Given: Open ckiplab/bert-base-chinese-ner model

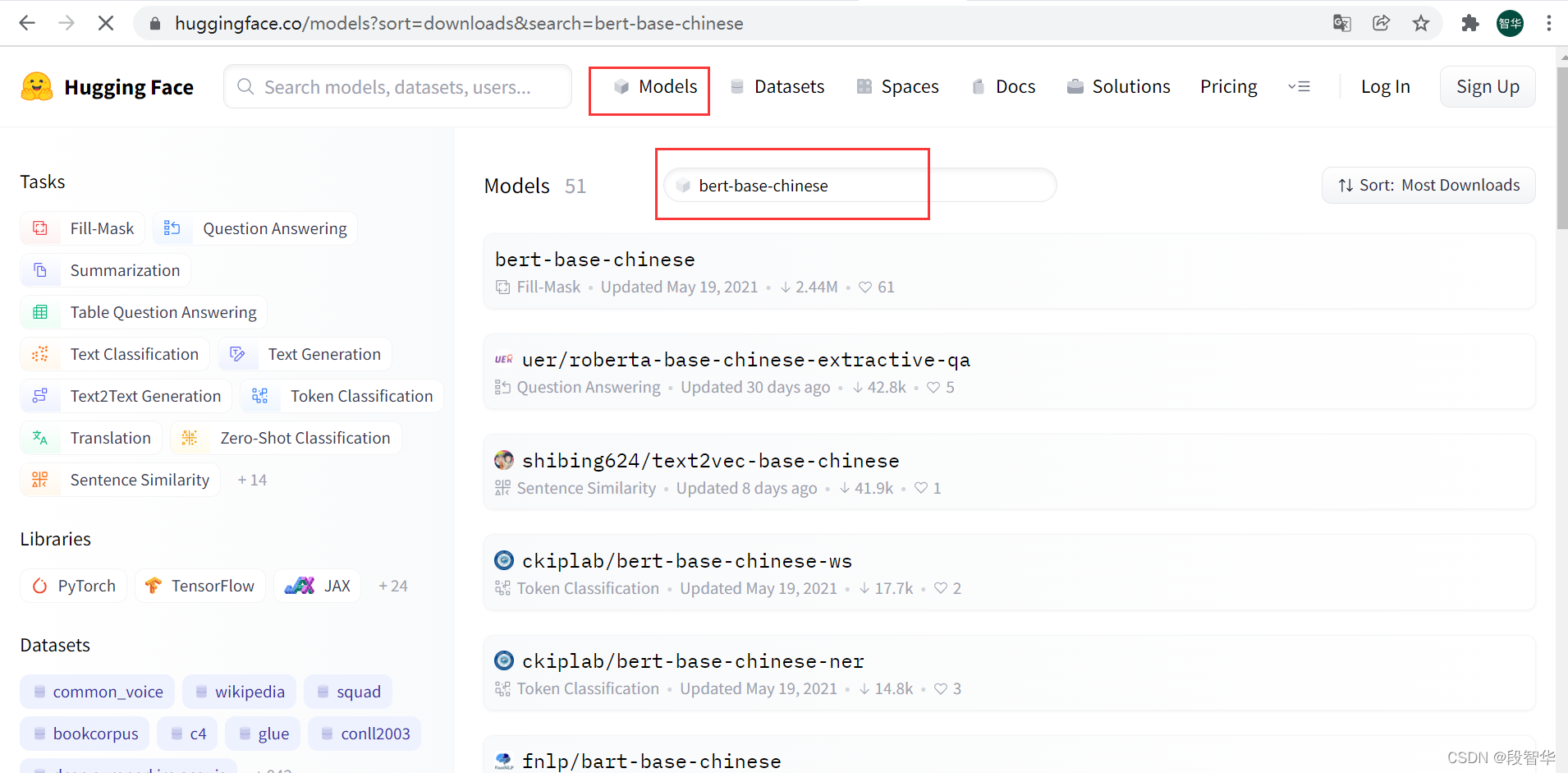Looking at the screenshot, I should tap(1009, 673).
